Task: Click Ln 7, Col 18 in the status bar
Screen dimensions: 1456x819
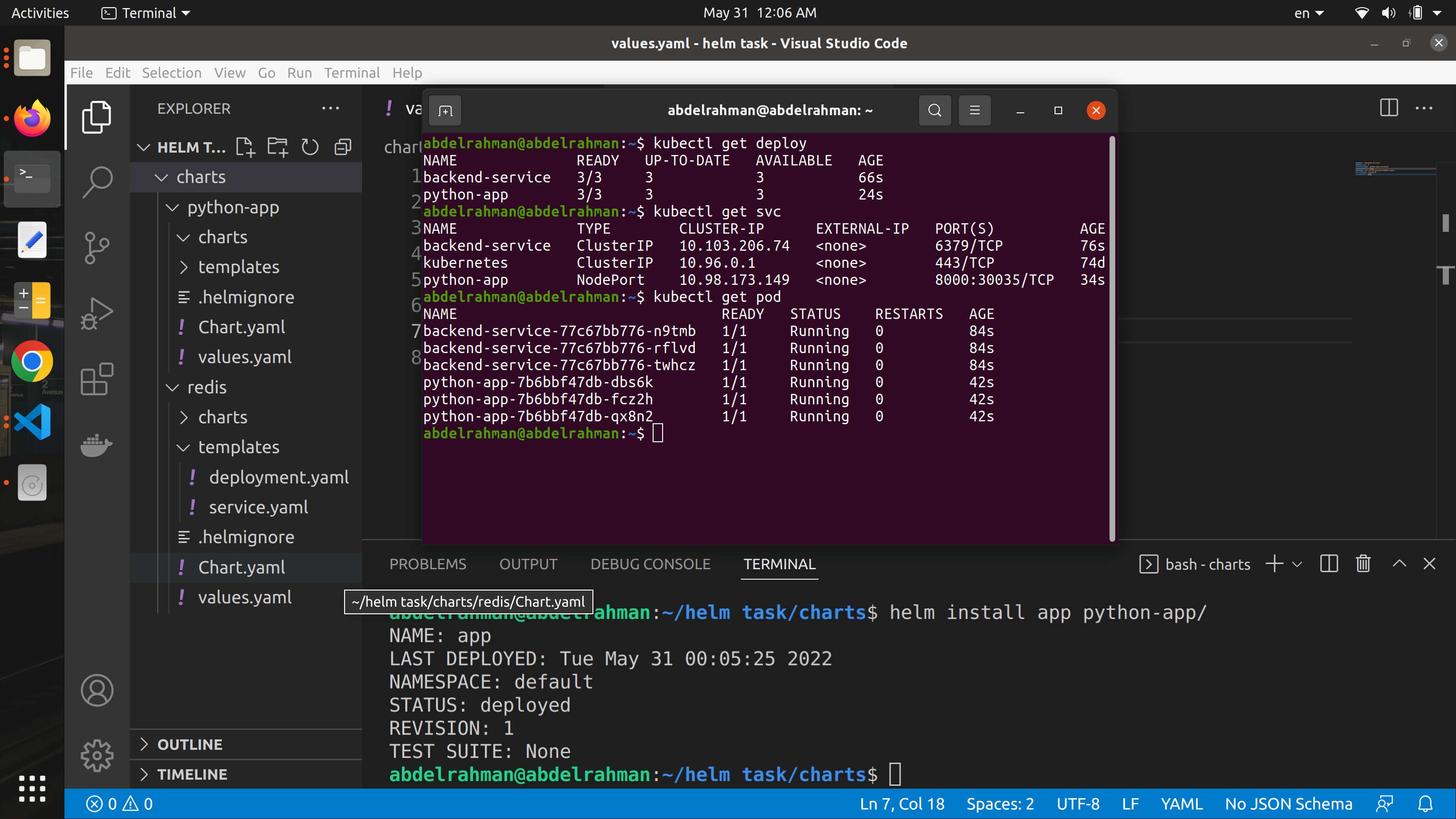Action: (x=901, y=803)
